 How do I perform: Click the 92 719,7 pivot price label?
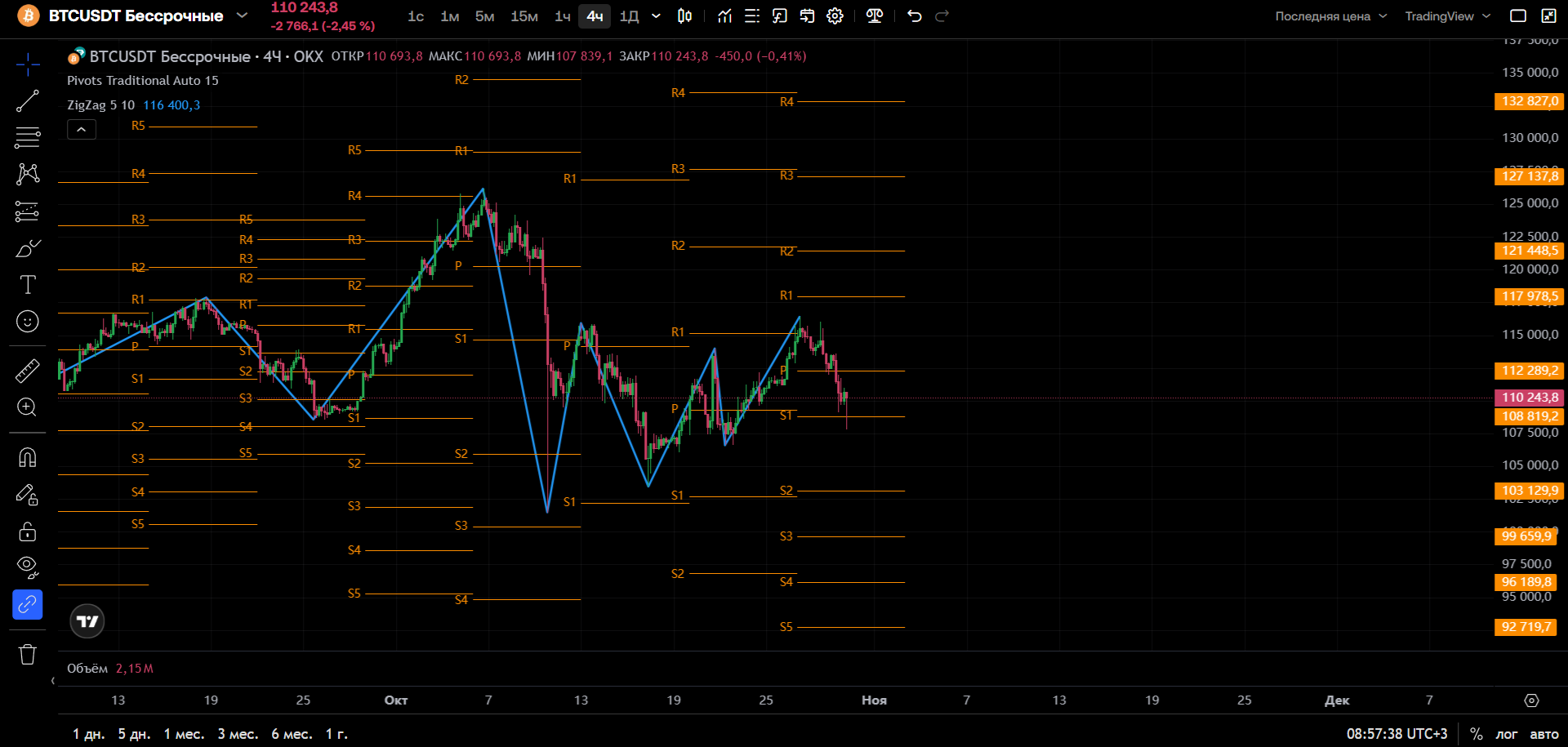tap(1526, 627)
